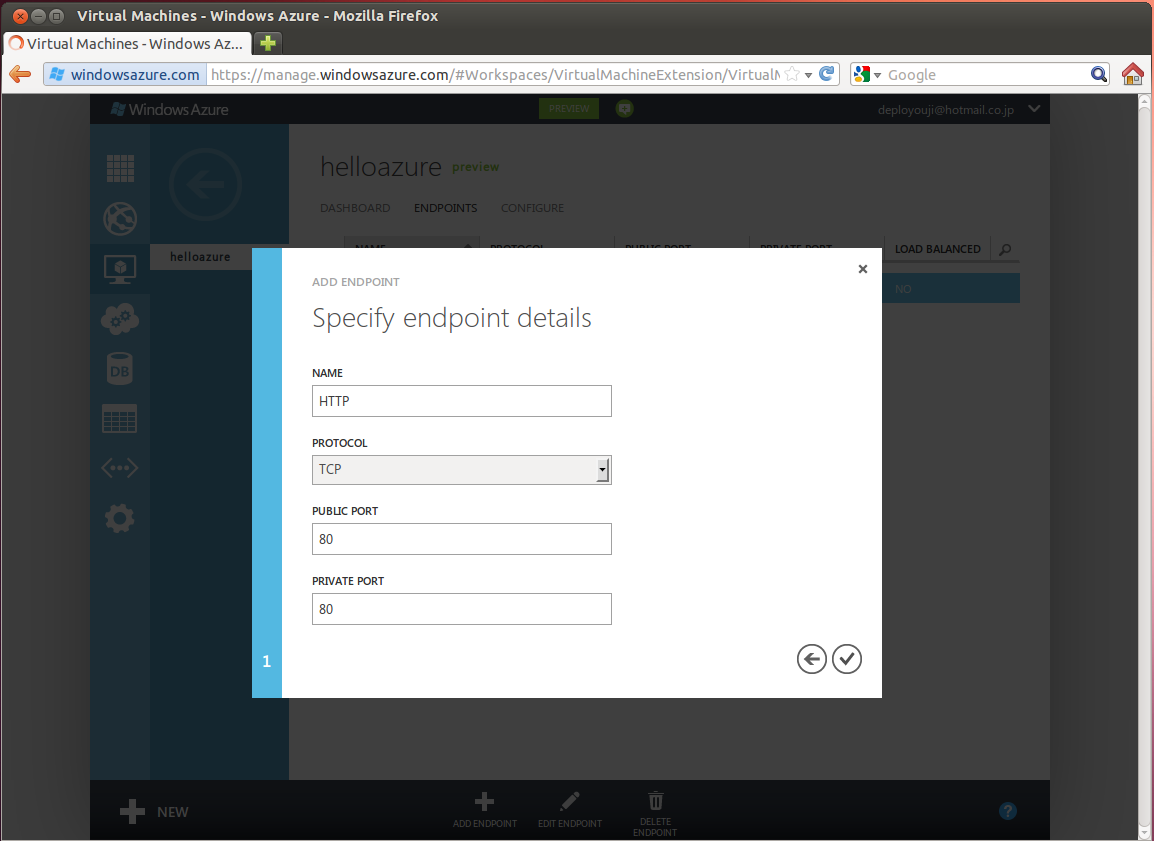Click Delete Endpoint trash icon
This screenshot has width=1154, height=841.
[x=655, y=801]
